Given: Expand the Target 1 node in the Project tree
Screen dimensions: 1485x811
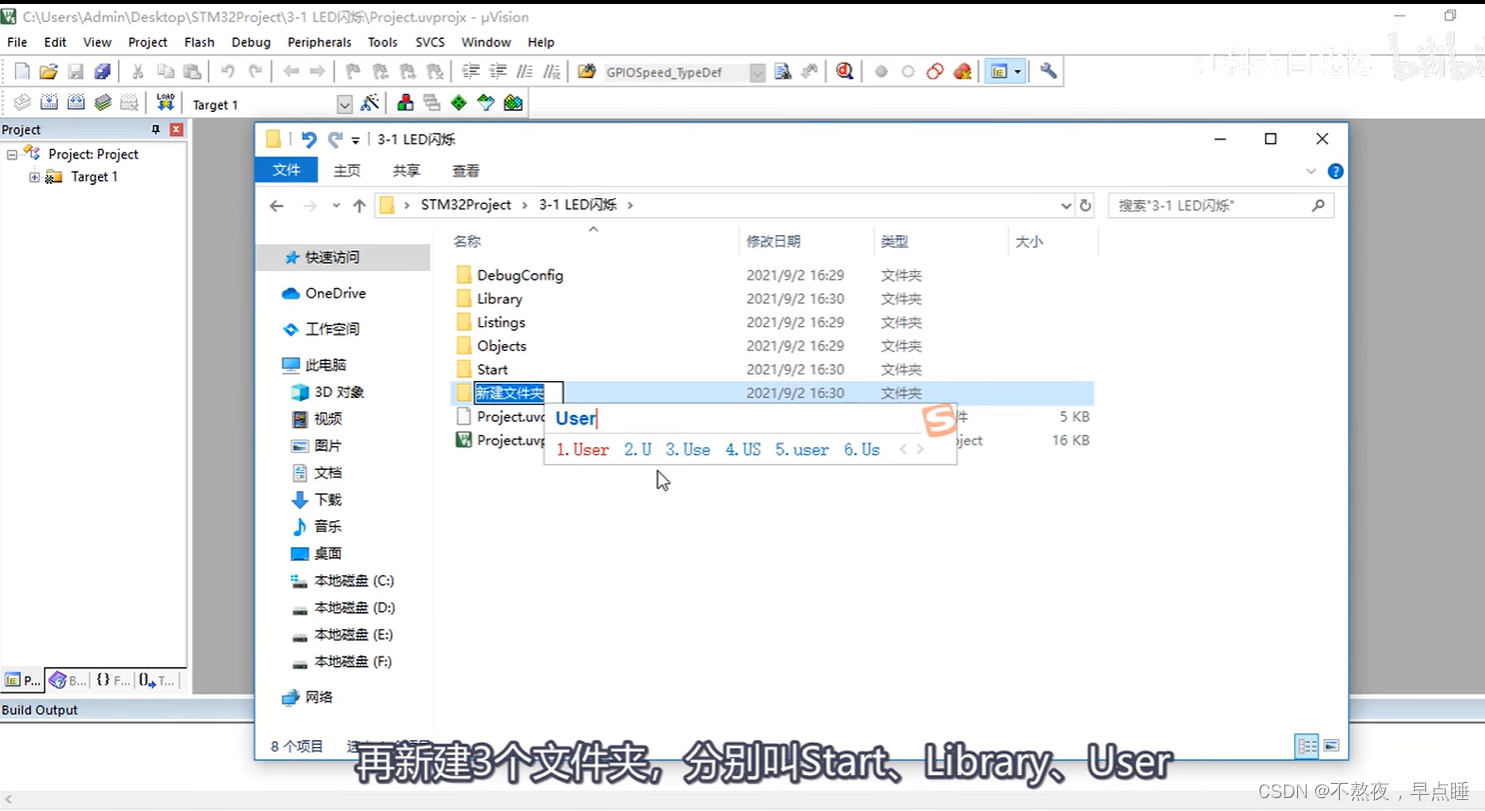Looking at the screenshot, I should [33, 177].
